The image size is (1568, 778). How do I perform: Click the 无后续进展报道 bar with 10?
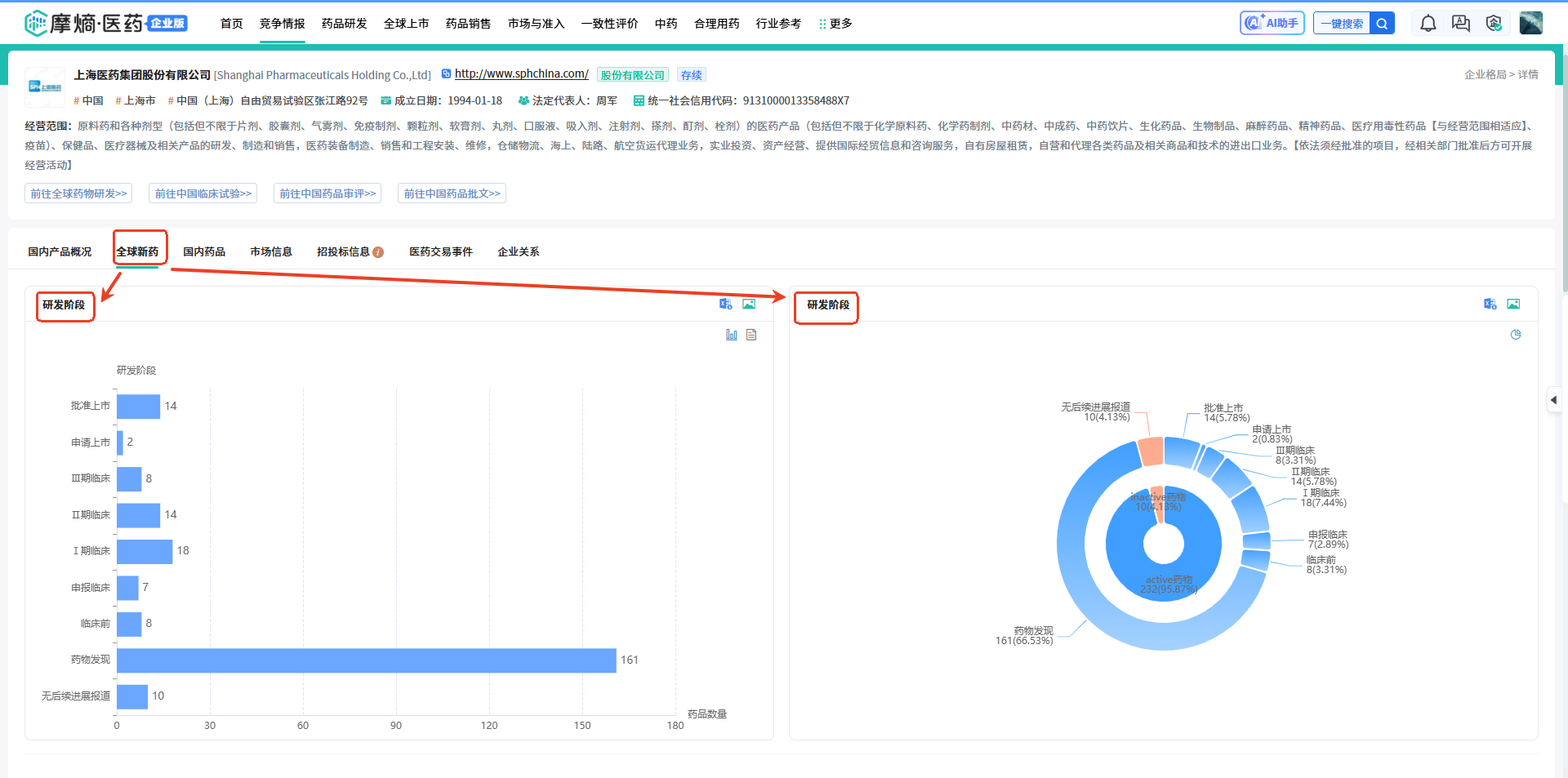pyautogui.click(x=132, y=696)
